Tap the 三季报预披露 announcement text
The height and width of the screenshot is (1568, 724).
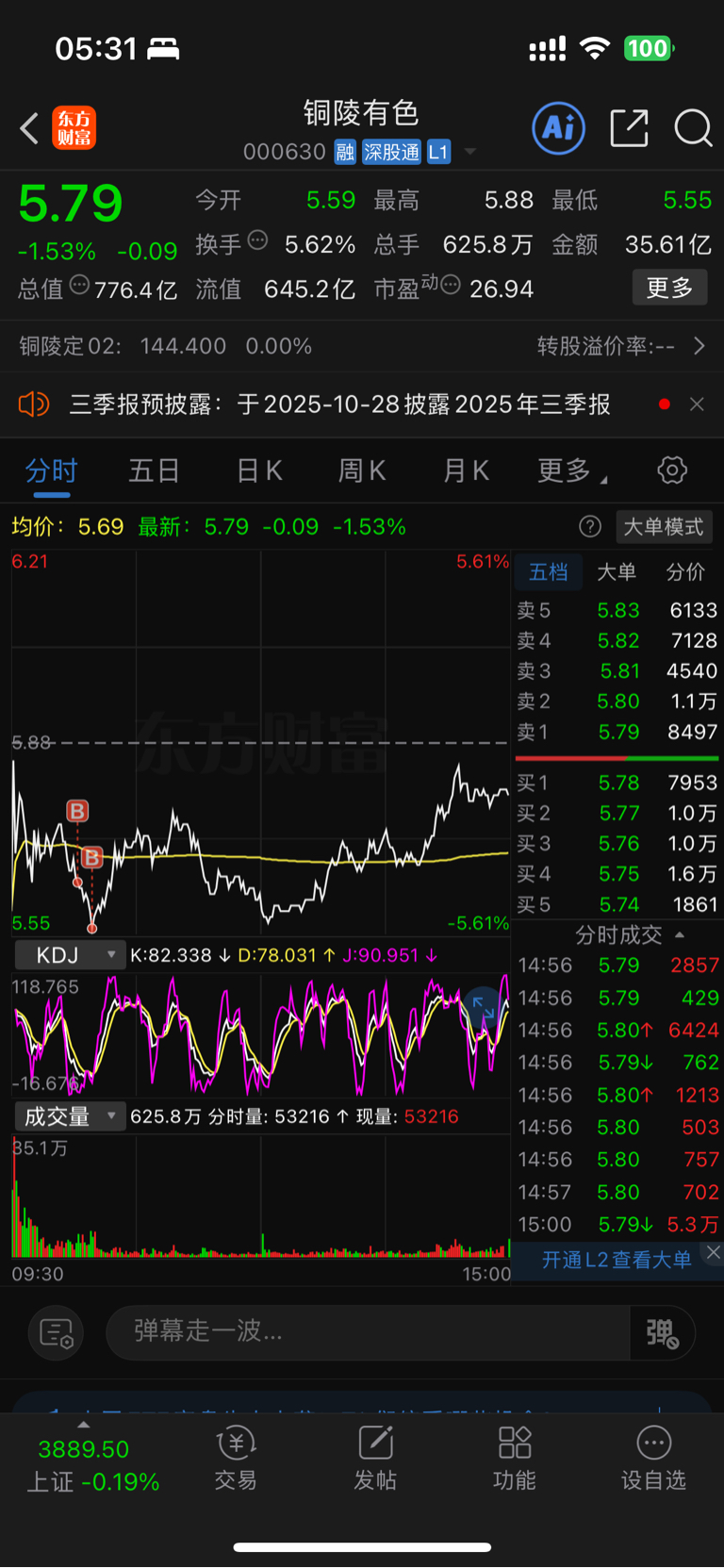point(340,404)
